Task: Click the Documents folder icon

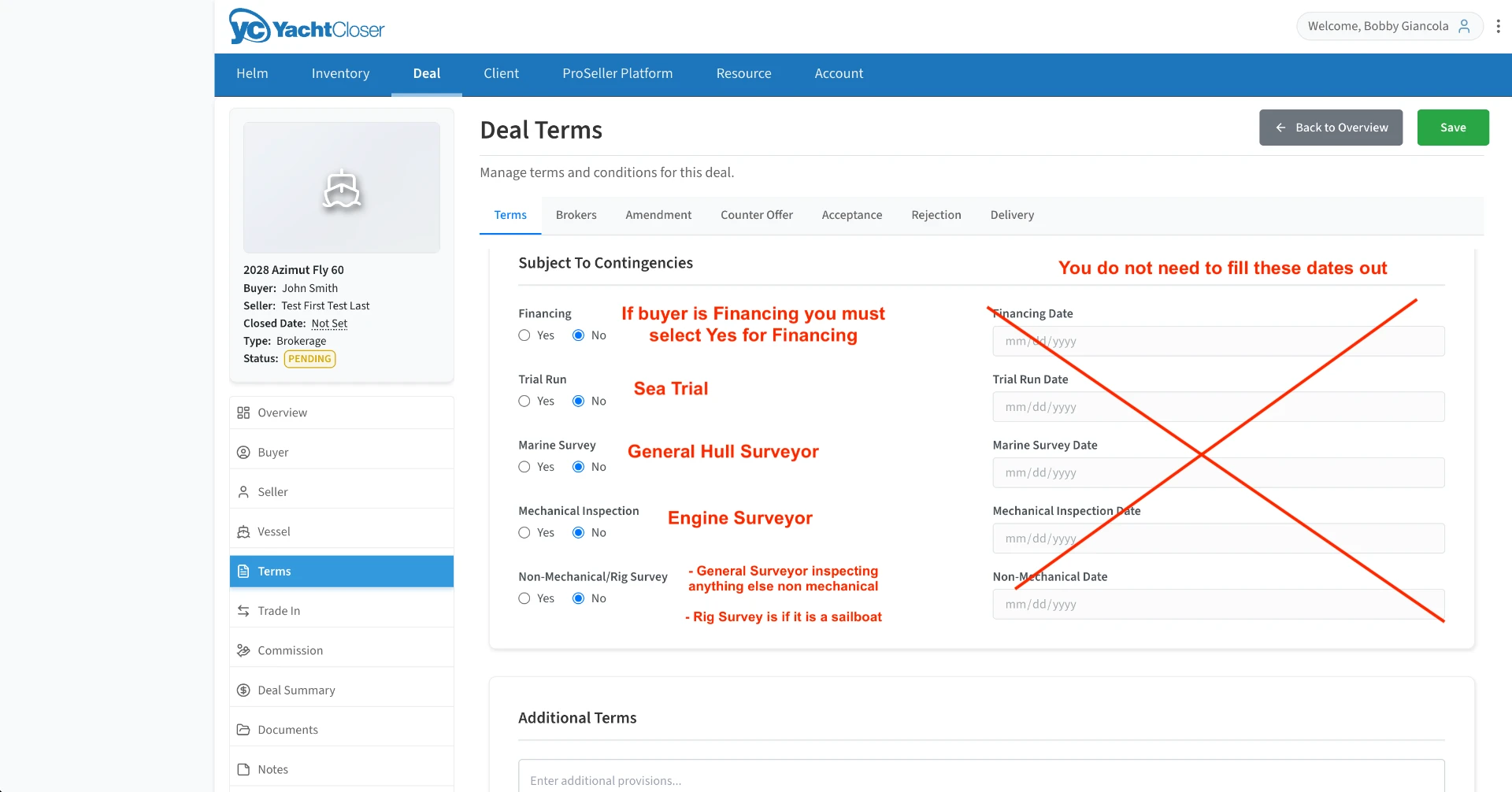Action: tap(243, 730)
